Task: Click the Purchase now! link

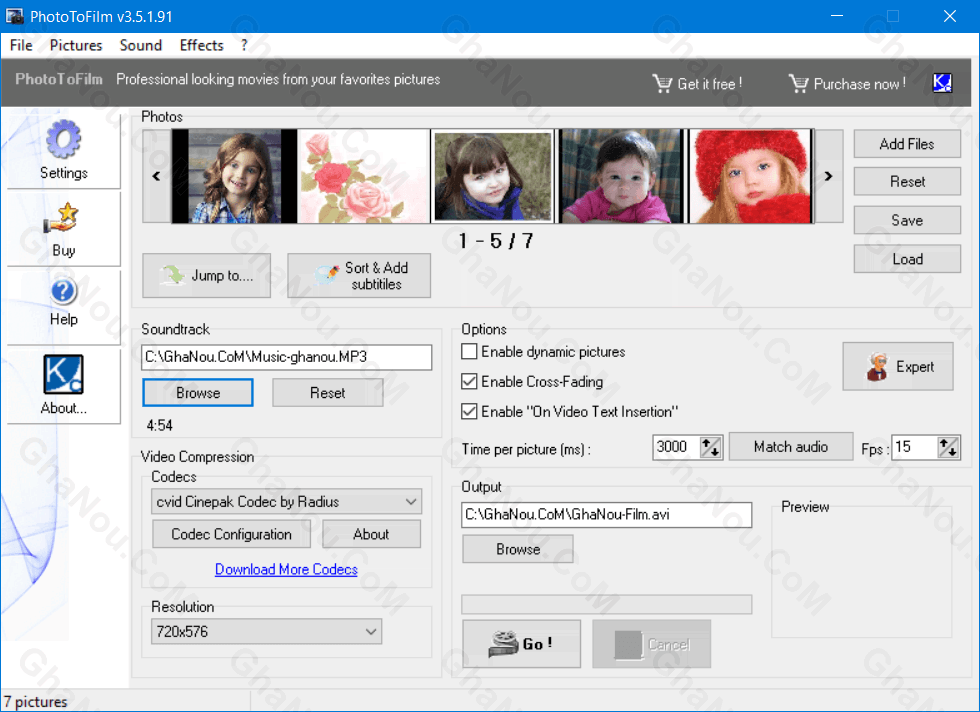Action: (859, 84)
